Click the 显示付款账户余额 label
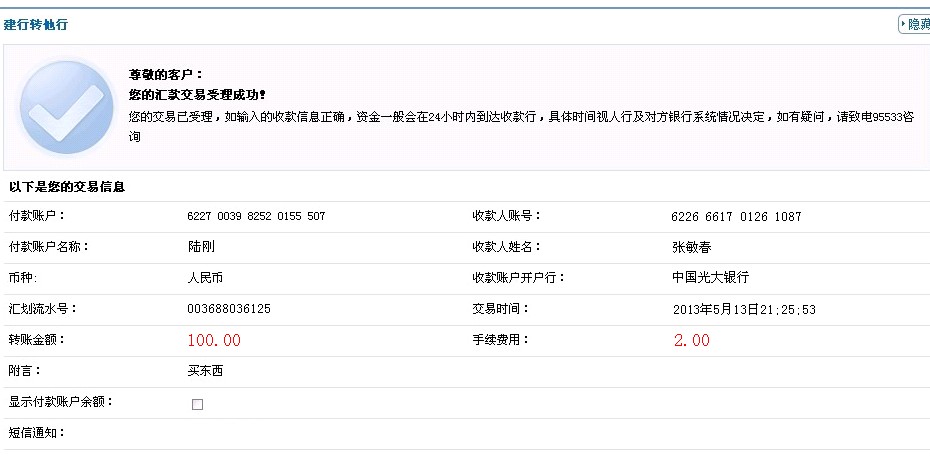Viewport: 930px width, 471px height. (x=60, y=402)
